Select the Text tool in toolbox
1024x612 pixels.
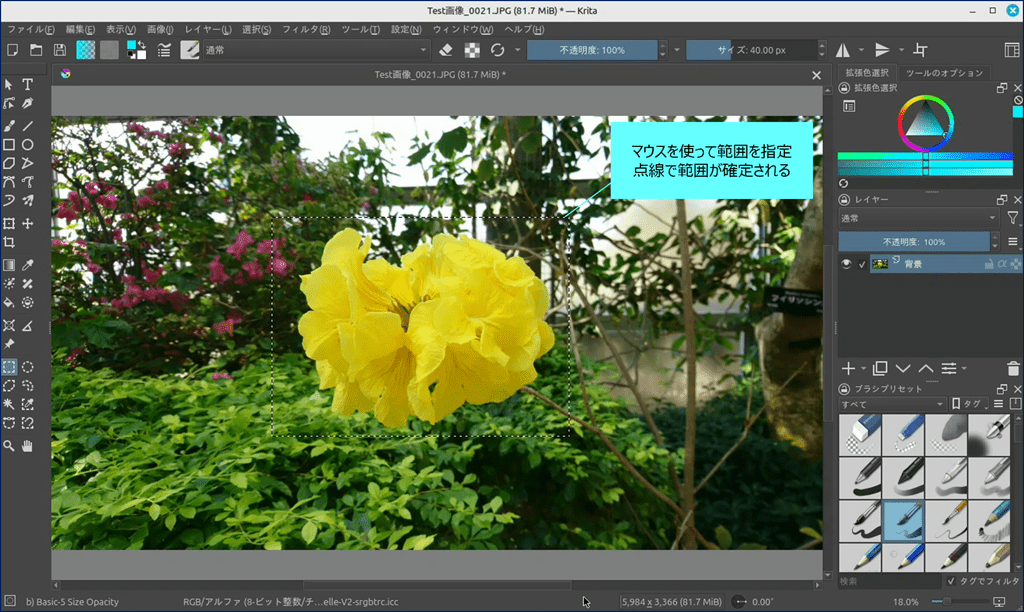(x=28, y=85)
